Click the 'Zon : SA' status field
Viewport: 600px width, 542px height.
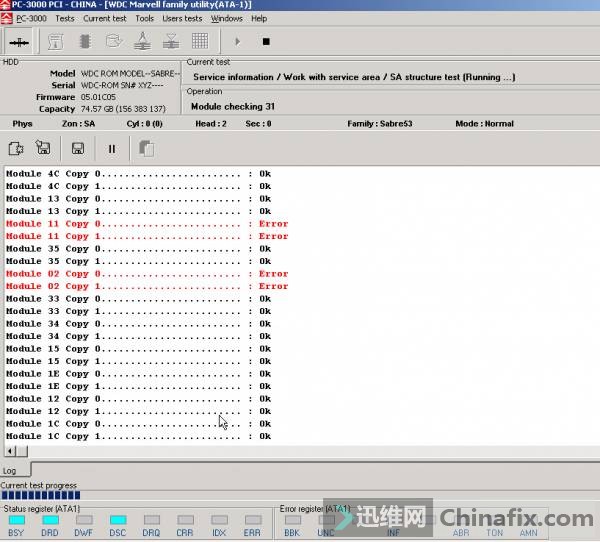[78, 124]
